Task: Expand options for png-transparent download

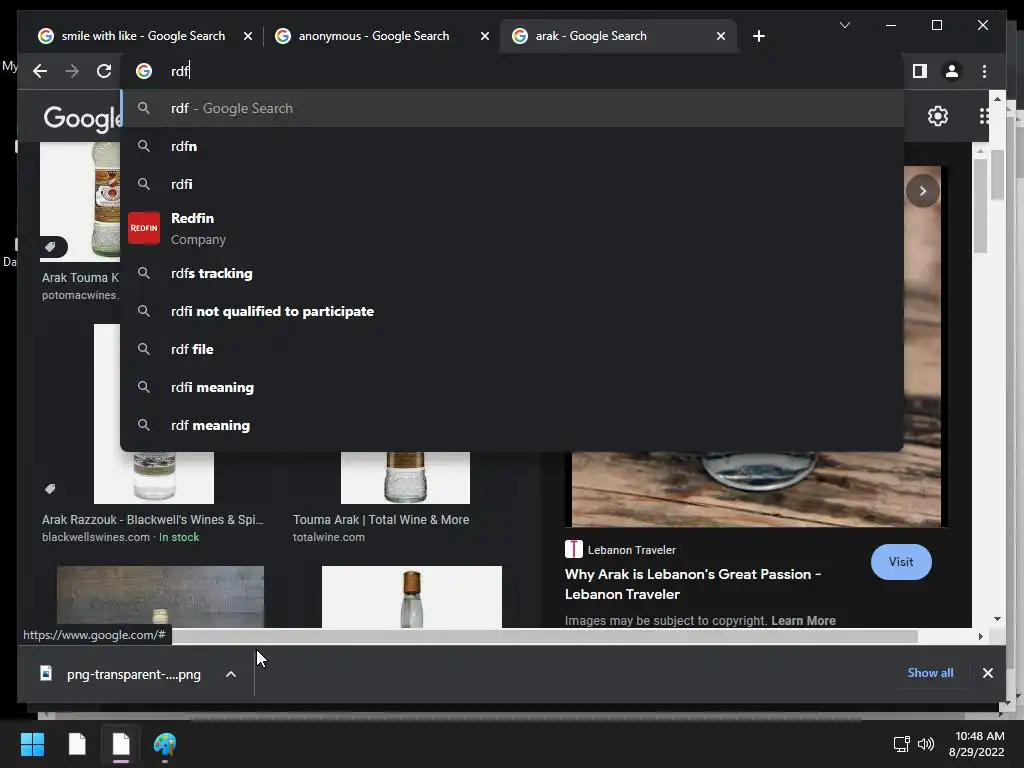Action: pos(231,674)
